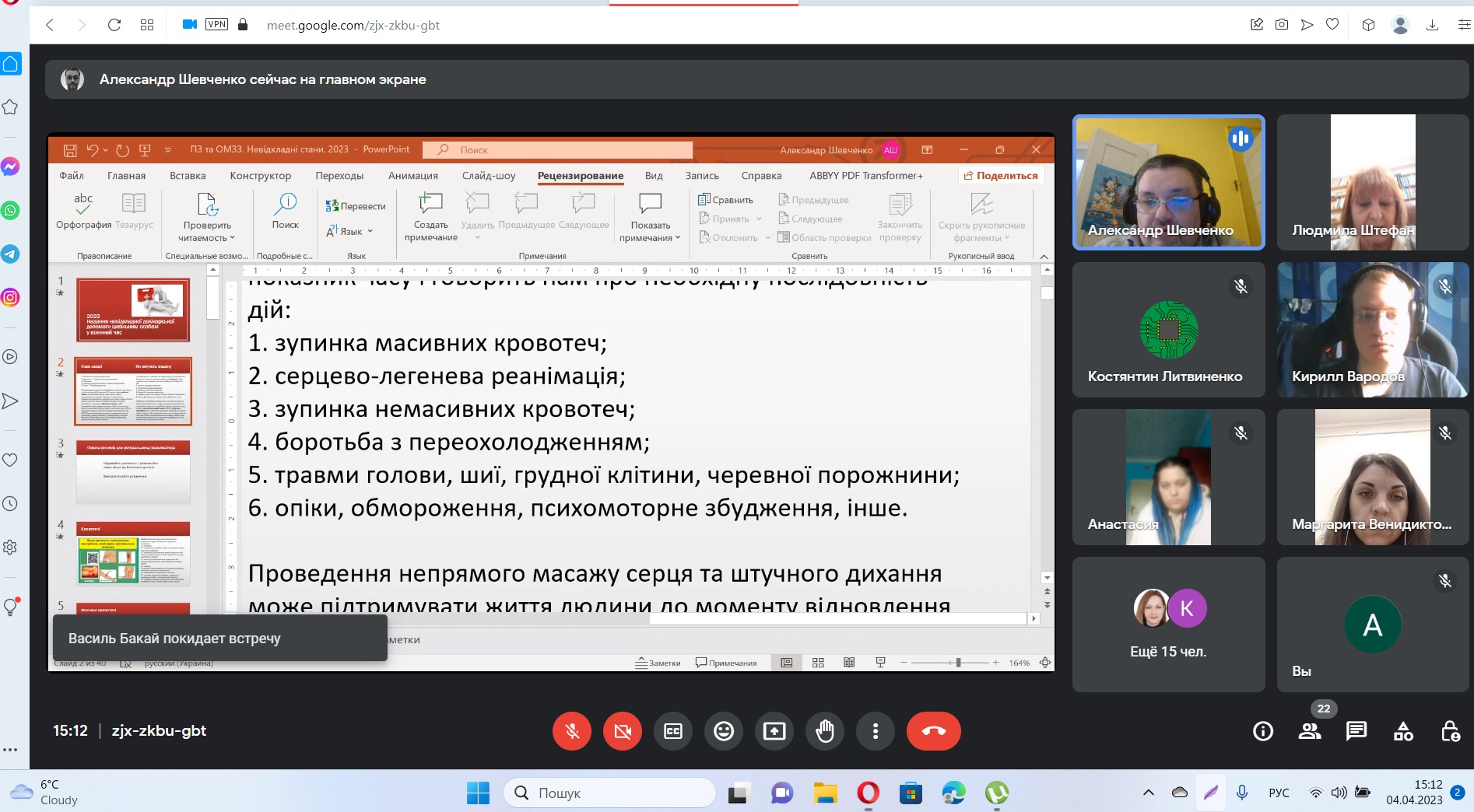Open weather widget 6°C Cloudy
1474x812 pixels.
click(x=44, y=793)
